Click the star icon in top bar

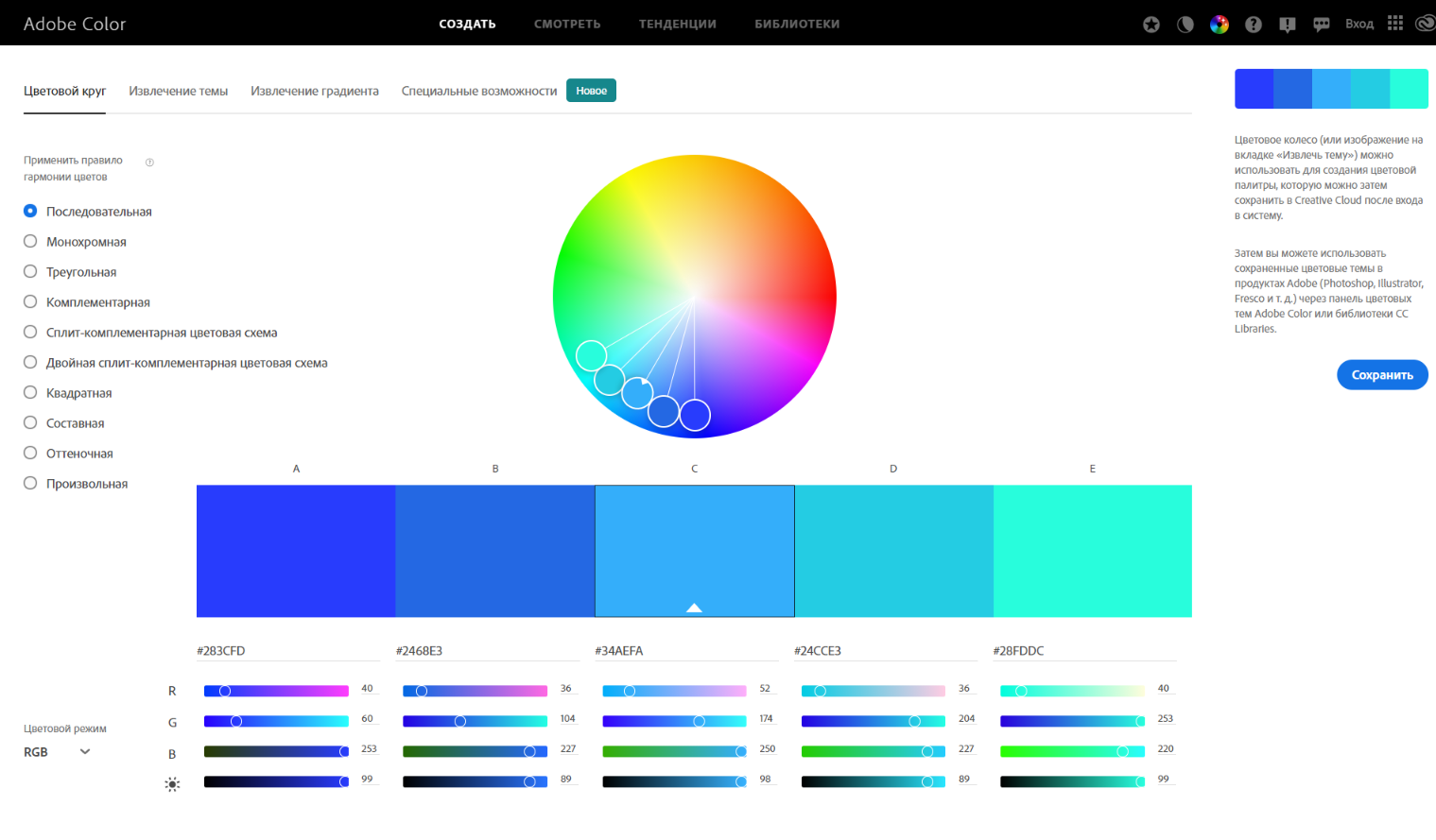click(x=1151, y=25)
